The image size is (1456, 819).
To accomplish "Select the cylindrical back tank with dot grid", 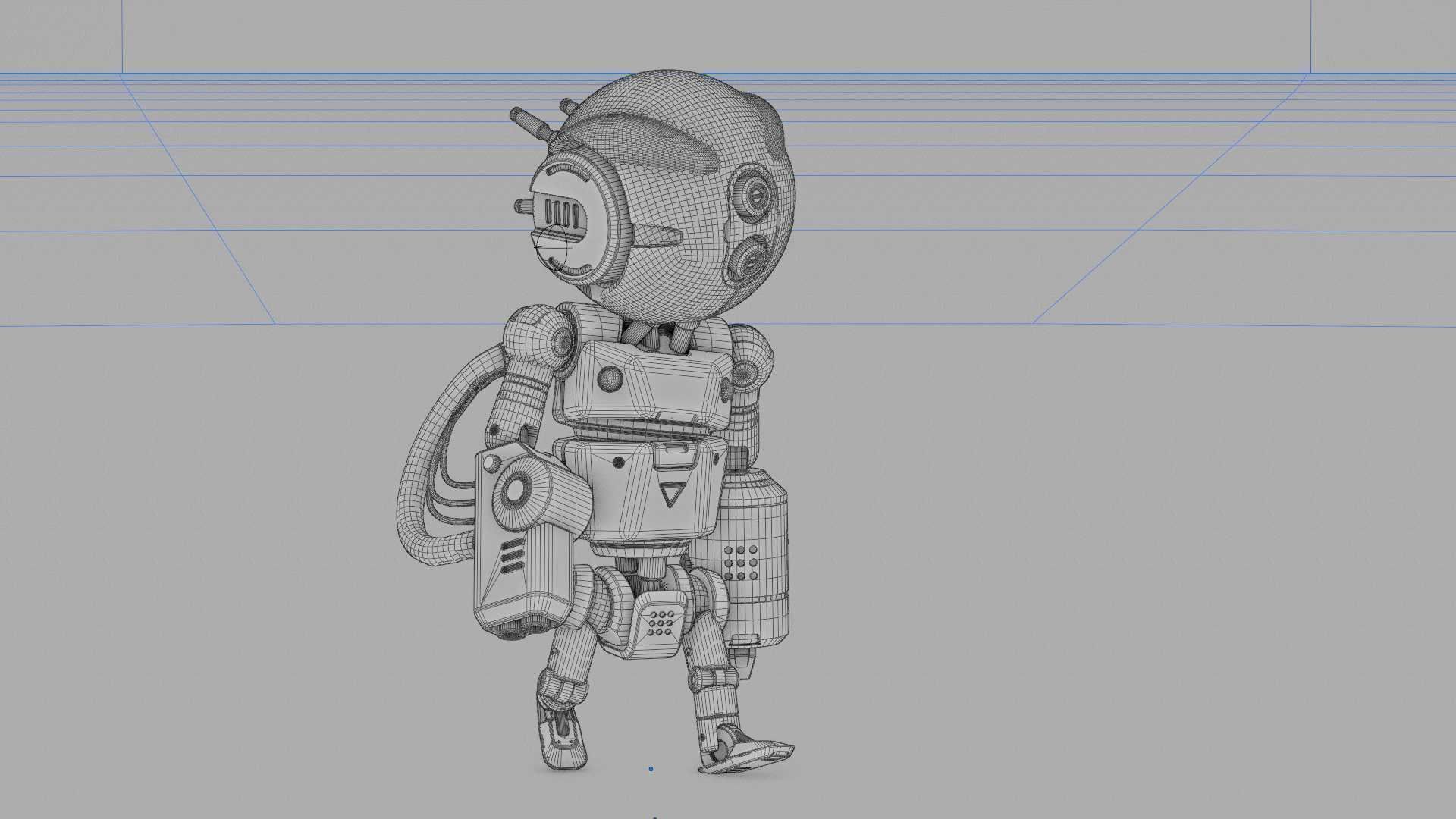I will pyautogui.click(x=749, y=557).
